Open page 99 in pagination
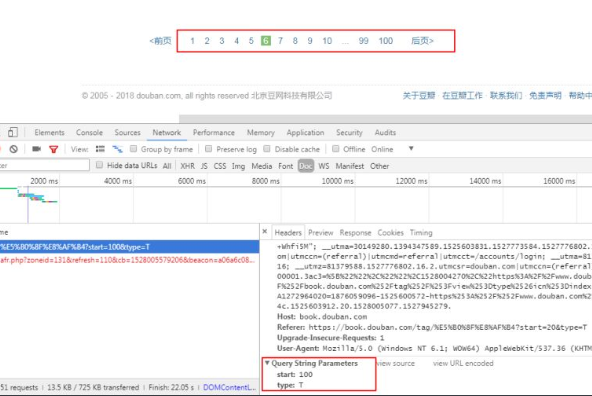The width and height of the screenshot is (592, 396). (x=364, y=41)
